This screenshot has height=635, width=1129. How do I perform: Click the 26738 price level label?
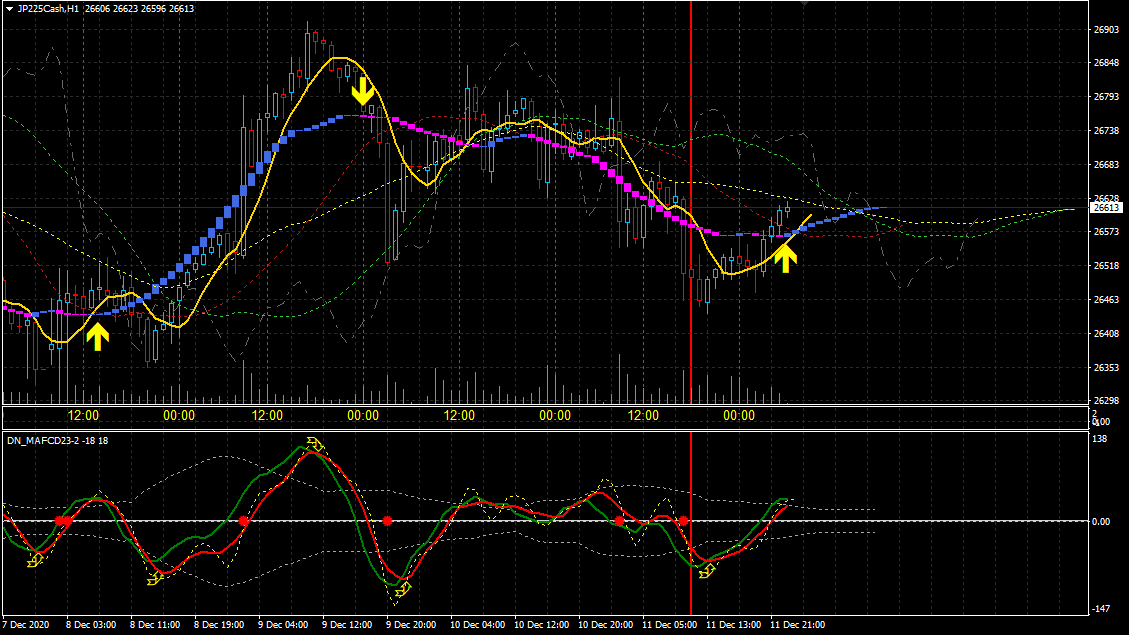(1106, 130)
